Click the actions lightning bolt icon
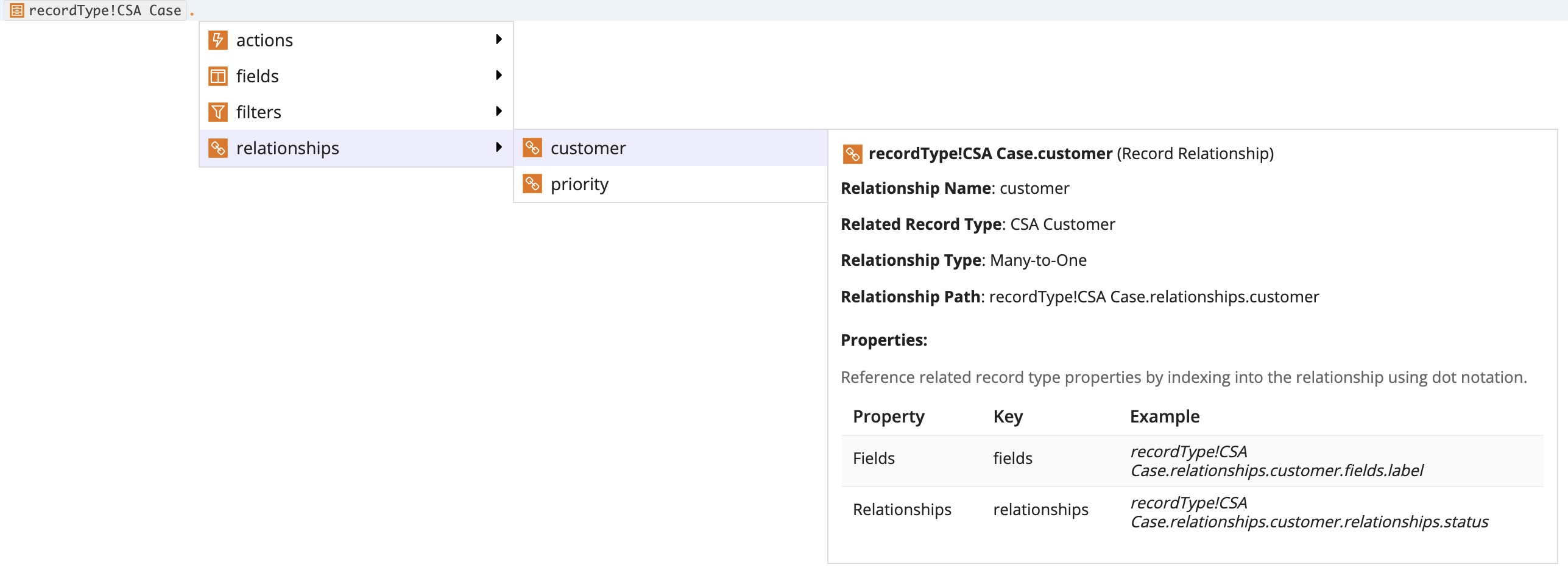Viewport: 1568px width, 567px height. click(218, 40)
